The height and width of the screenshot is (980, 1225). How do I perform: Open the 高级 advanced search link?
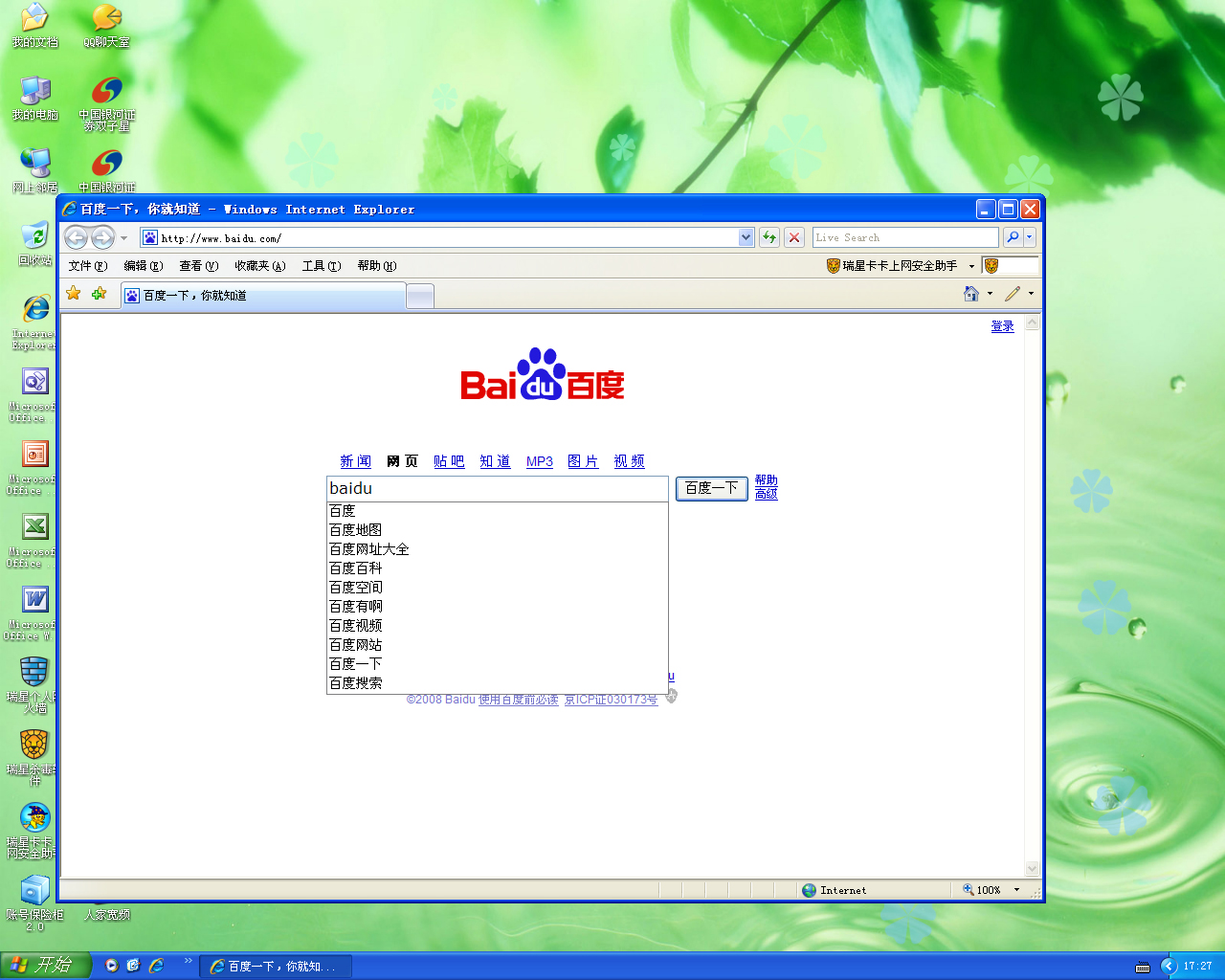point(766,494)
